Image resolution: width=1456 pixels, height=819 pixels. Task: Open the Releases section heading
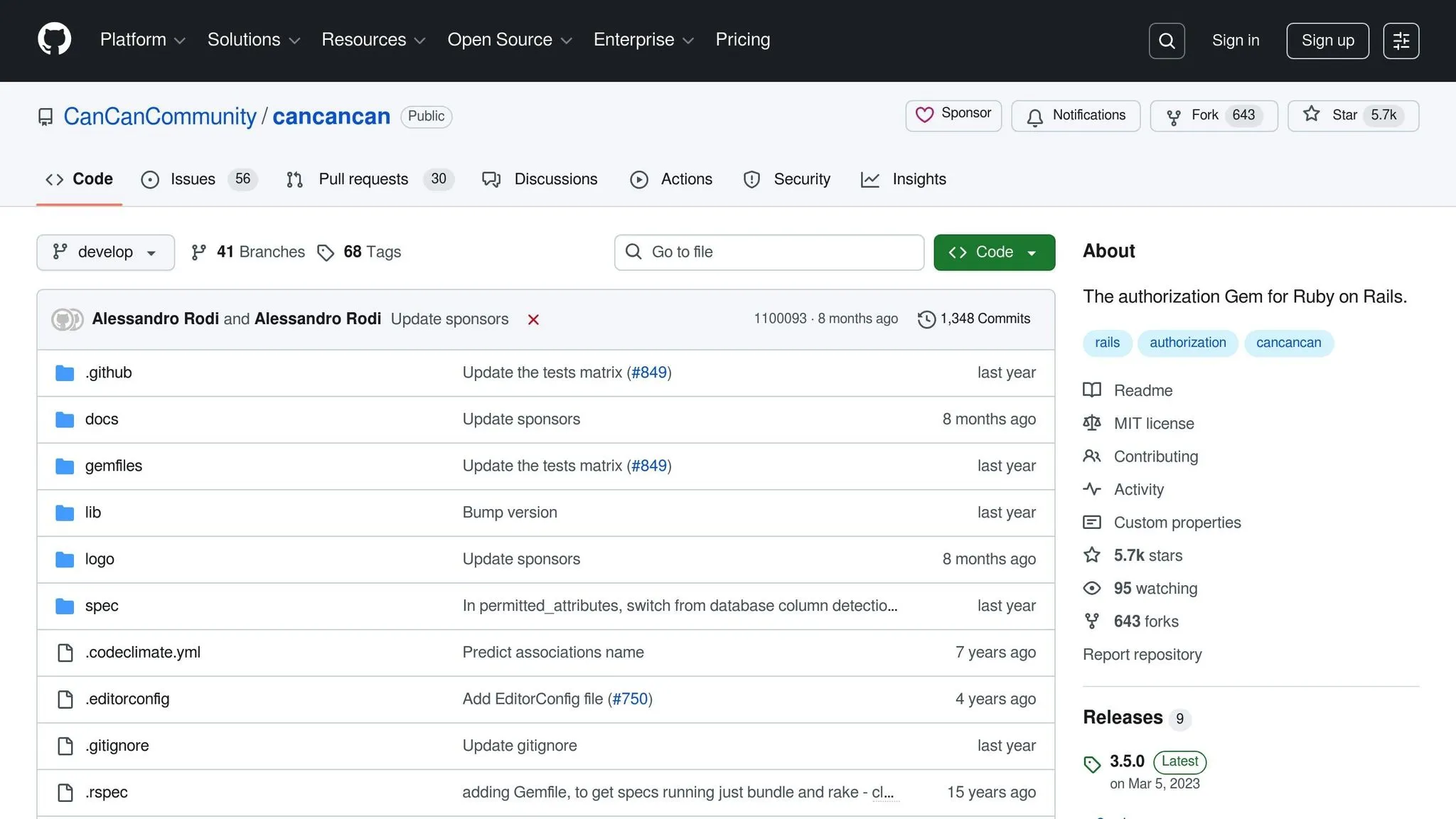[1123, 718]
